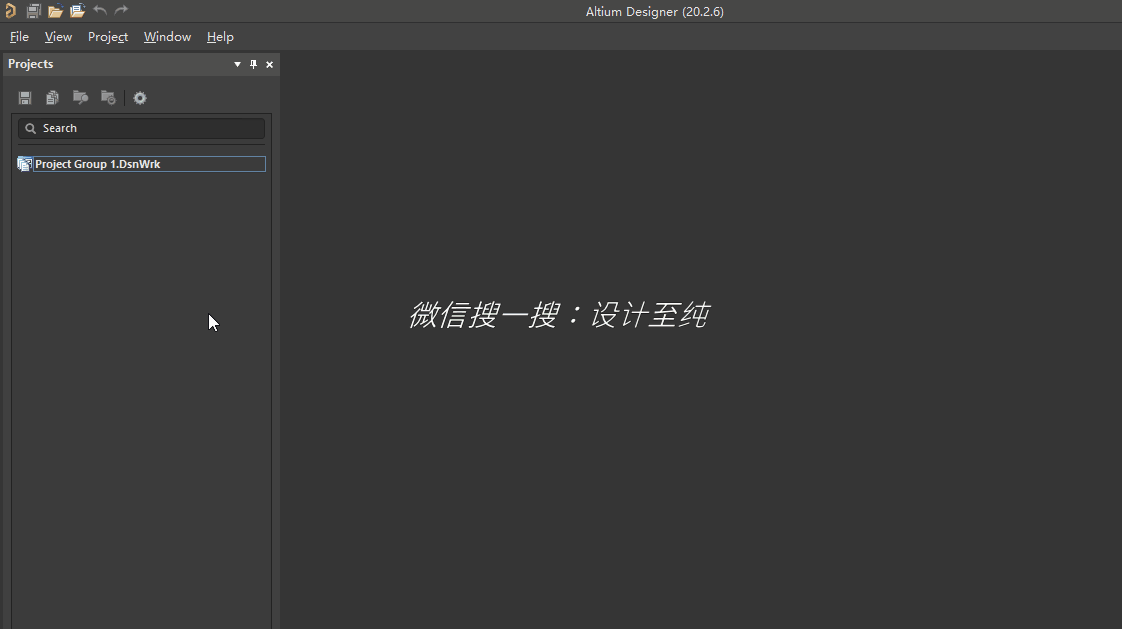This screenshot has width=1122, height=629.
Task: Open Projects panel settings gear
Action: [x=140, y=98]
